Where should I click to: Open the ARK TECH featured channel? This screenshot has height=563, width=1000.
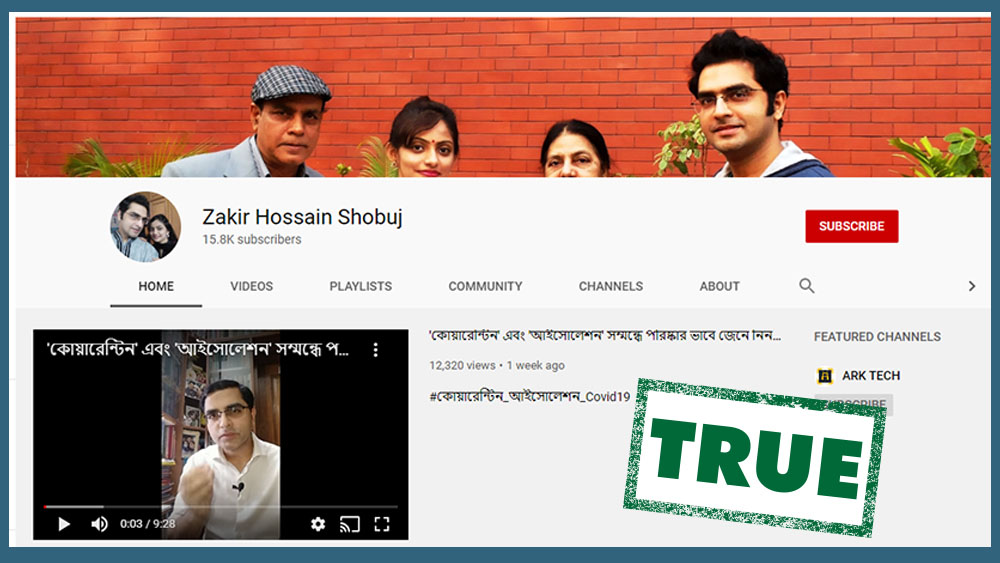point(871,376)
